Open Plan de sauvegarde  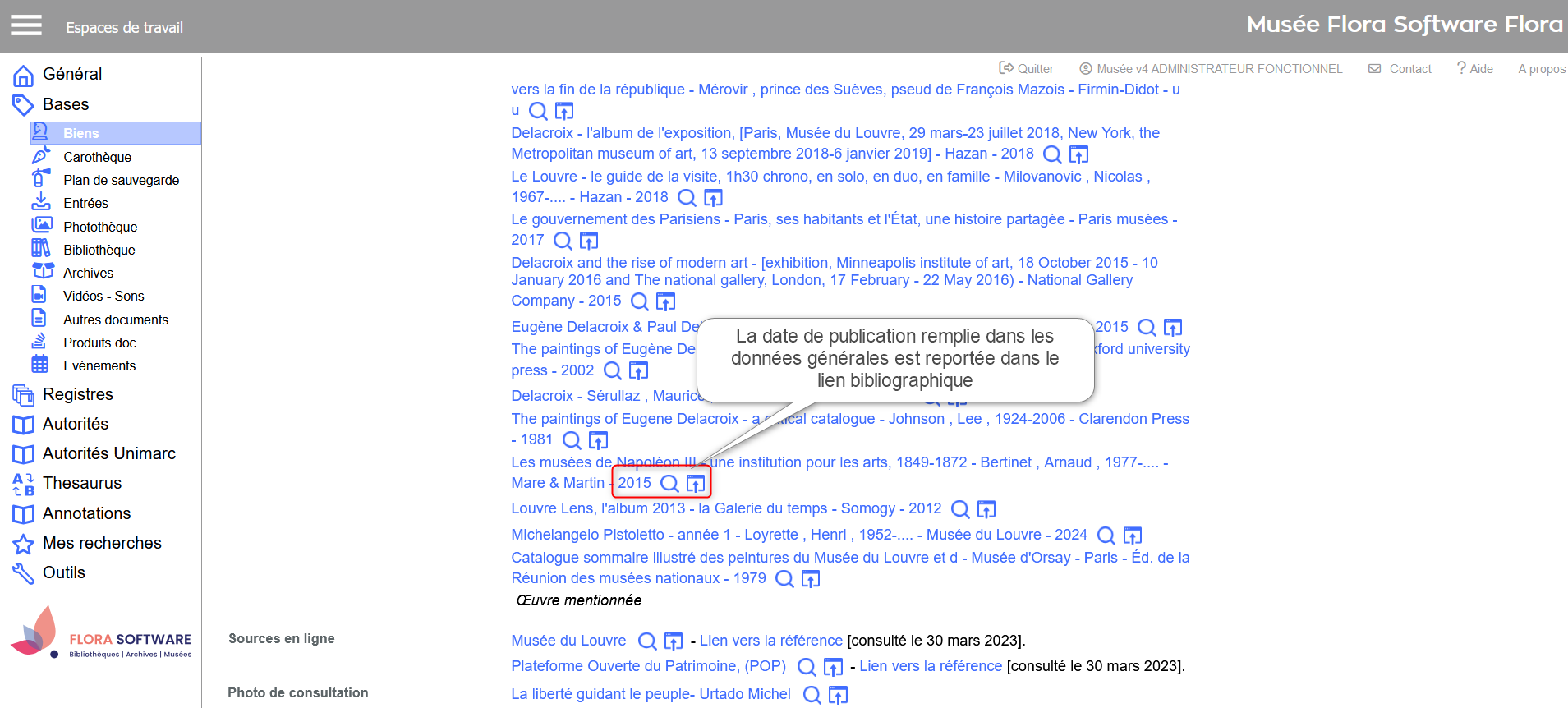point(121,180)
